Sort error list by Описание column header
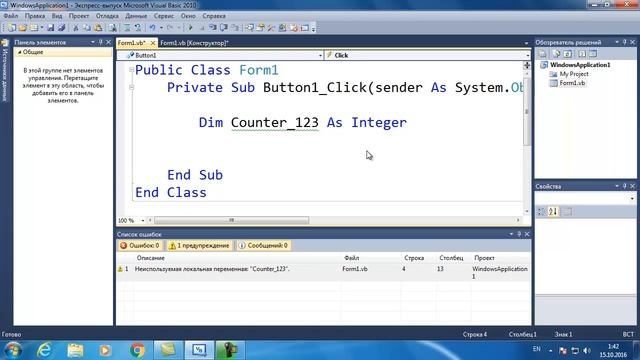The height and width of the screenshot is (360, 640). click(x=151, y=258)
